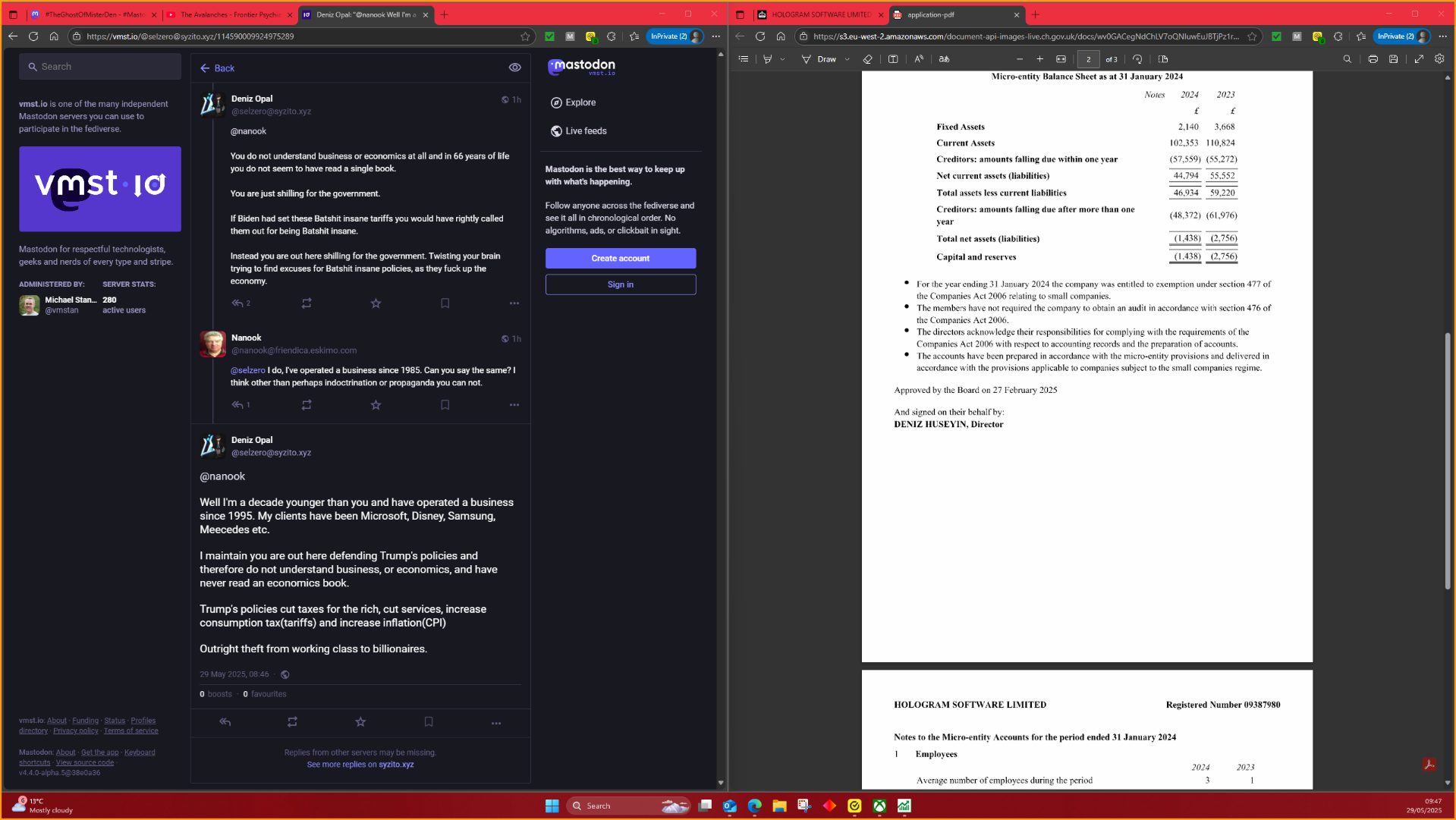Click the Sign in button
This screenshot has height=820, width=1456.
621,284
